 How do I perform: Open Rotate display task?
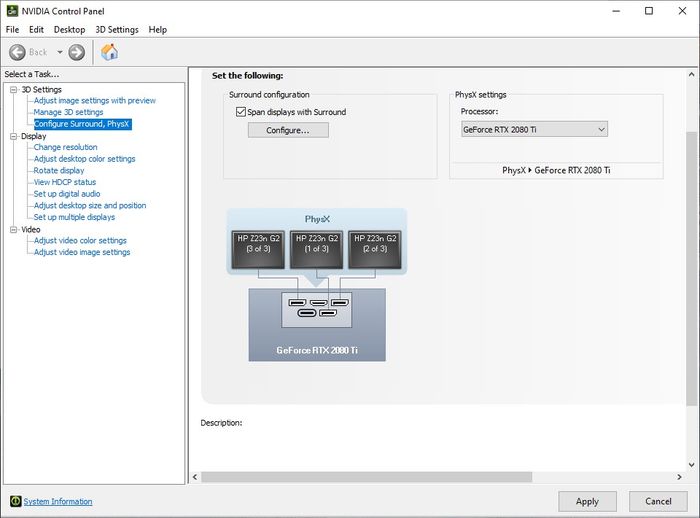click(59, 170)
